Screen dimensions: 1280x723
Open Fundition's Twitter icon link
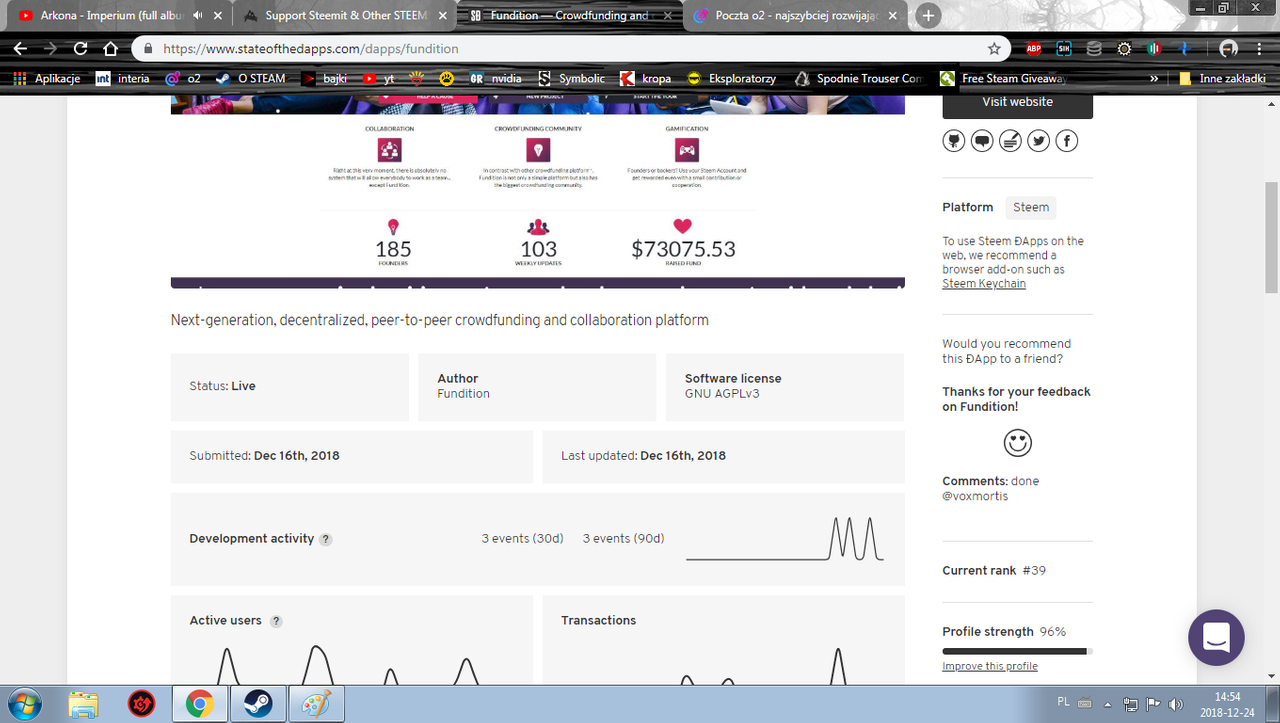[1039, 141]
